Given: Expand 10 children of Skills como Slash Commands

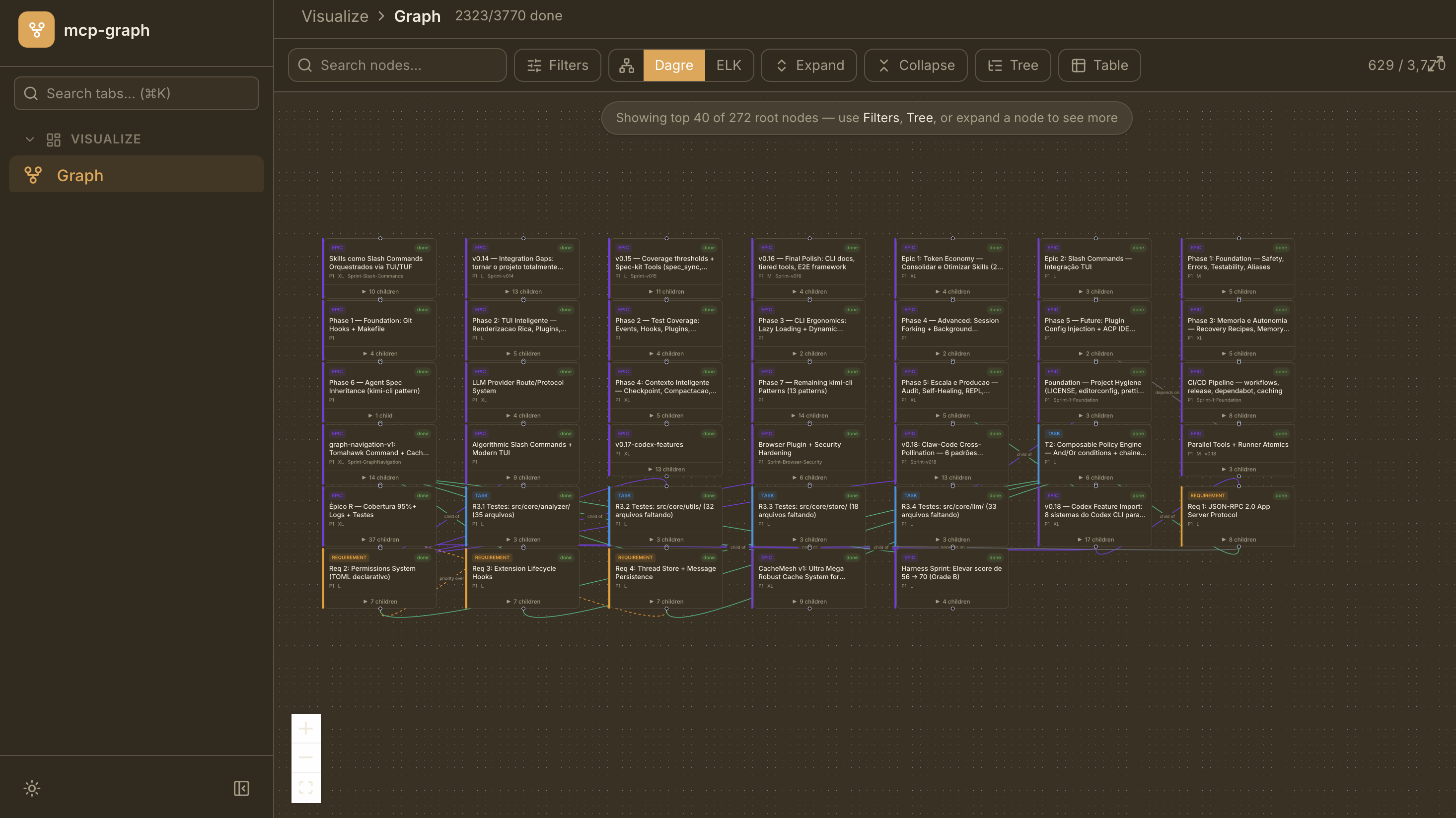Looking at the screenshot, I should 380,291.
